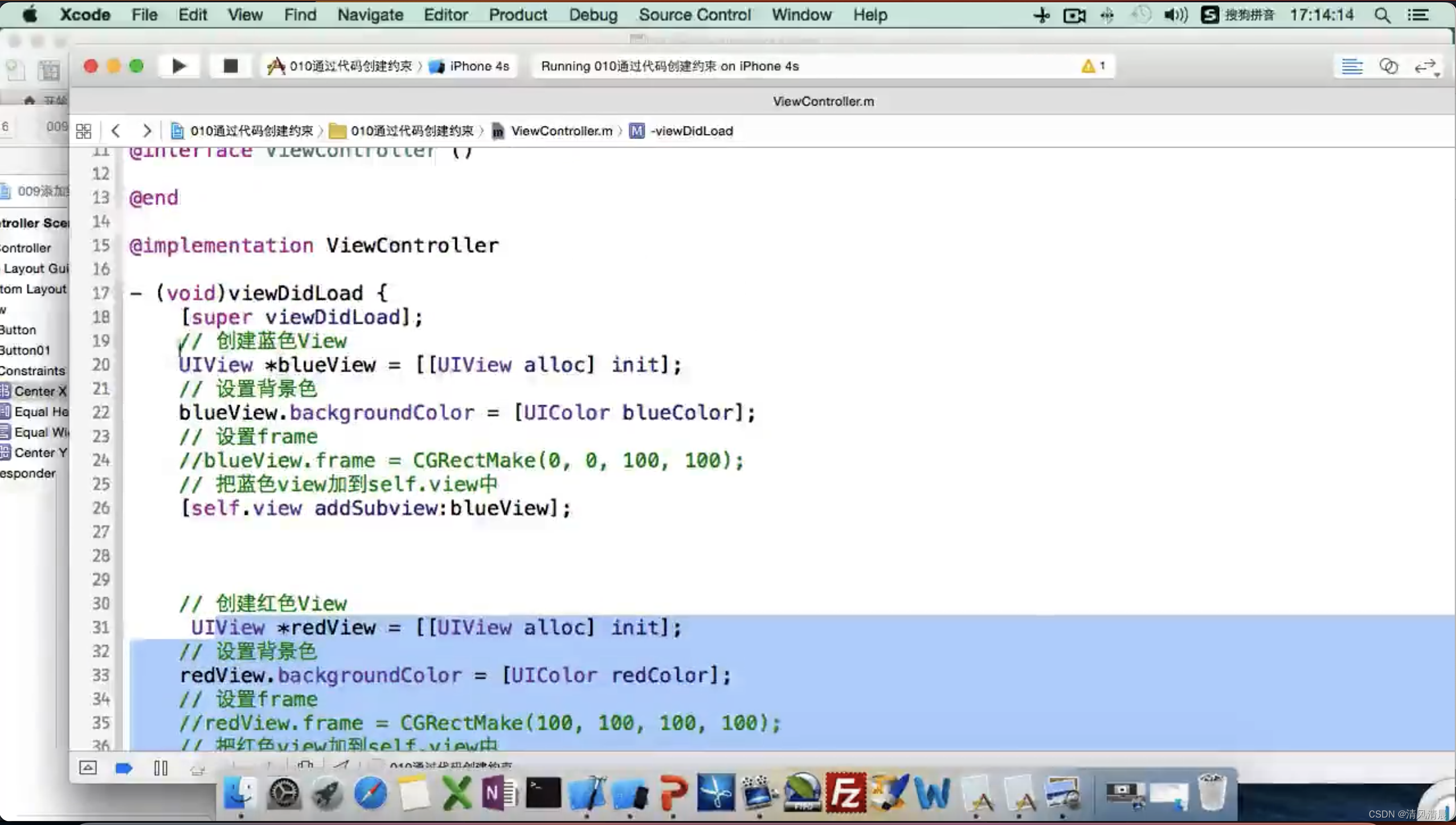The height and width of the screenshot is (825, 1456).
Task: Click the '[self.view addSubview:blueView];' line
Action: click(x=375, y=508)
